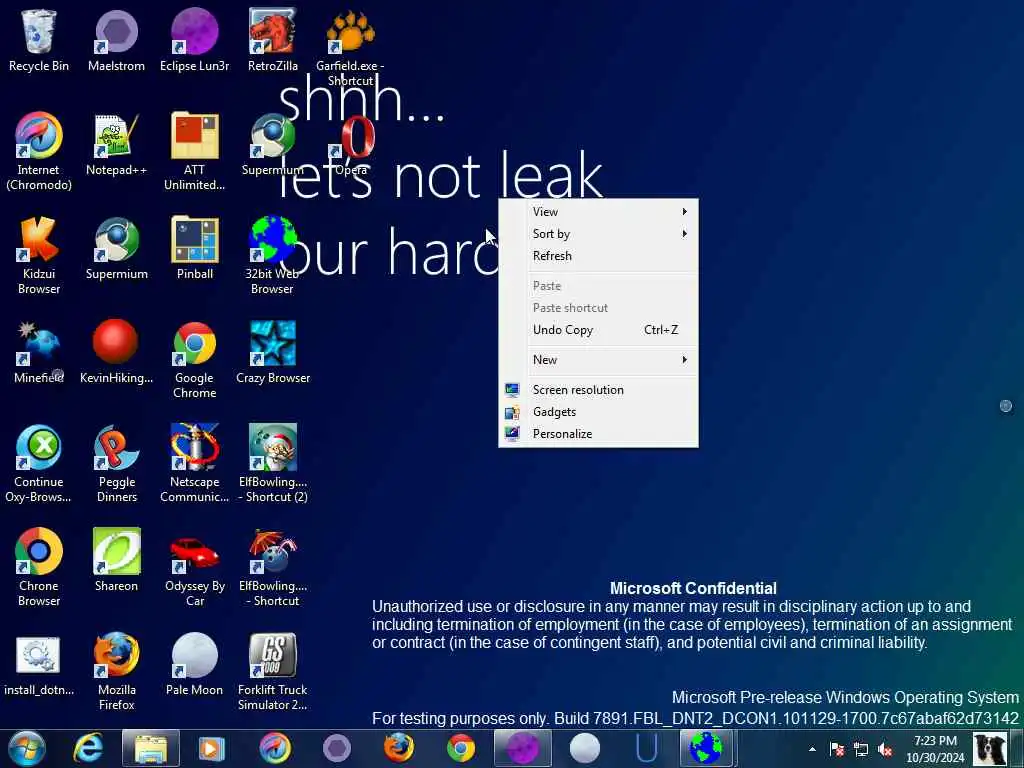The image size is (1024, 768).
Task: Open Chrome from the taskbar
Action: 461,748
